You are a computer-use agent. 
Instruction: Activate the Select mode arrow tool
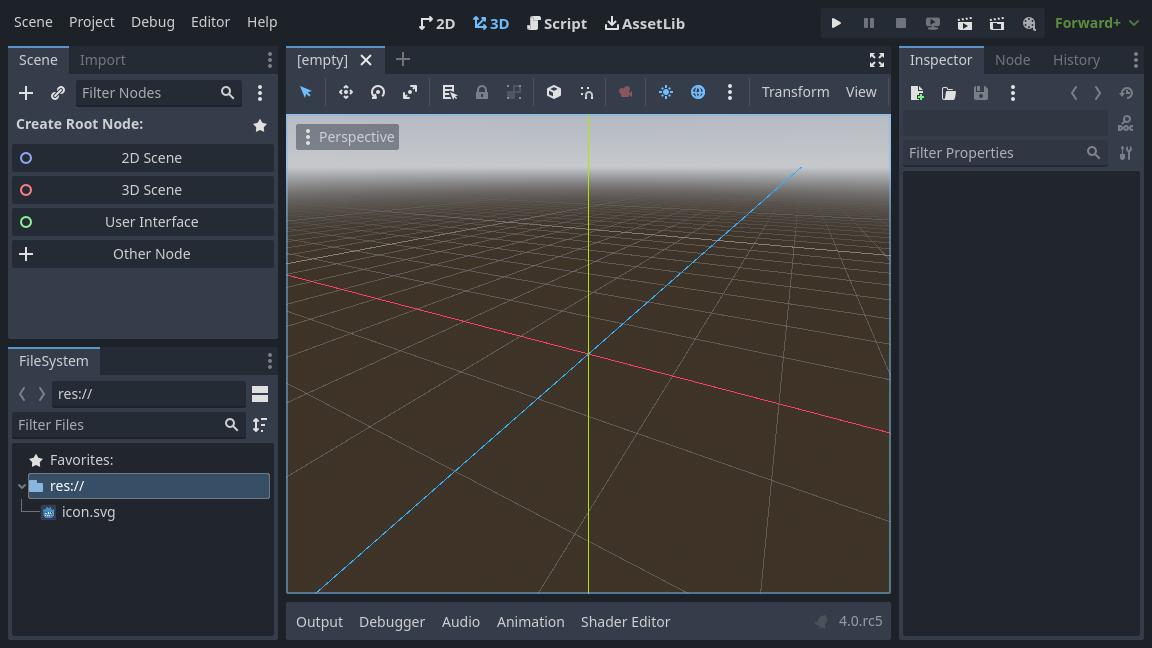coord(306,92)
